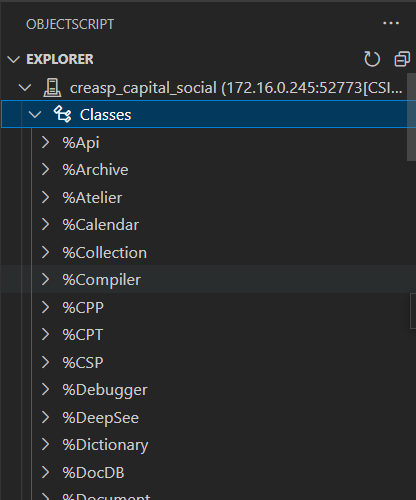Collapse the EXPLORER section chevron

(13, 60)
